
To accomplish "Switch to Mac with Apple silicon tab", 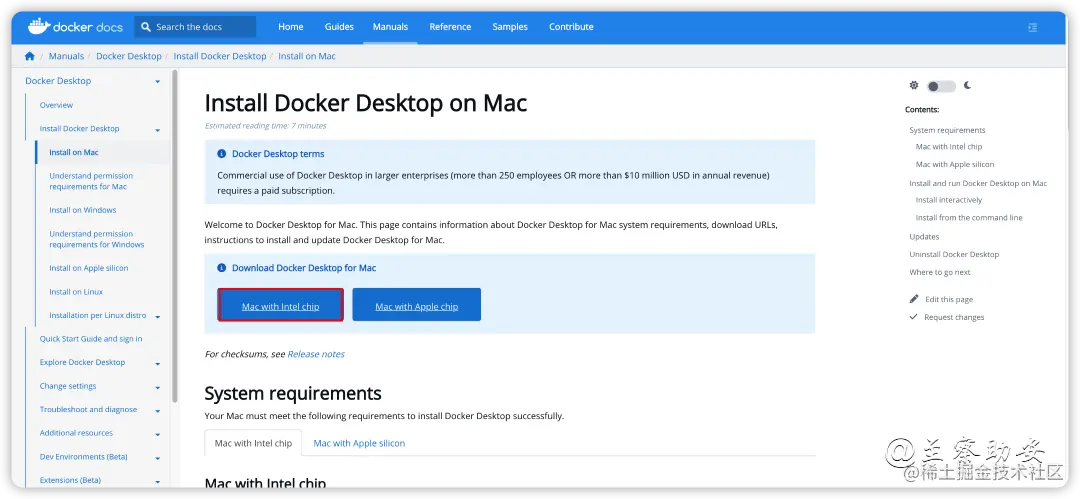I will point(359,443).
